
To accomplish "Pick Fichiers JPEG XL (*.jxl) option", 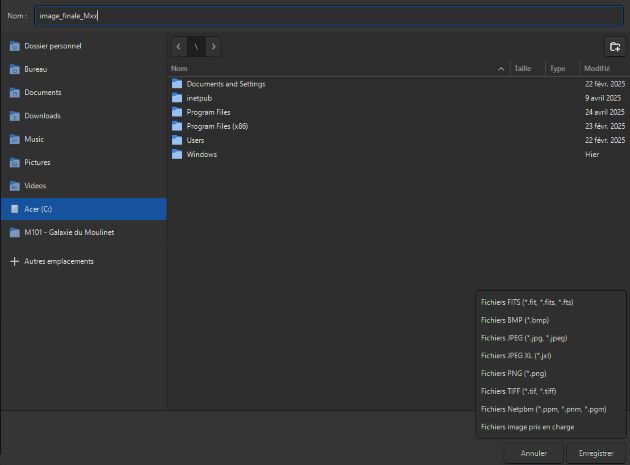I will tap(516, 355).
